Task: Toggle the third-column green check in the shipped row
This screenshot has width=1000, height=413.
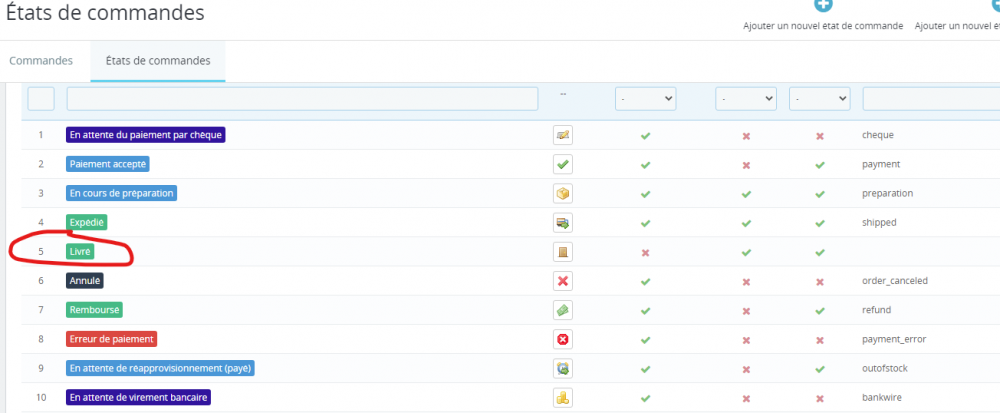Action: (x=820, y=223)
